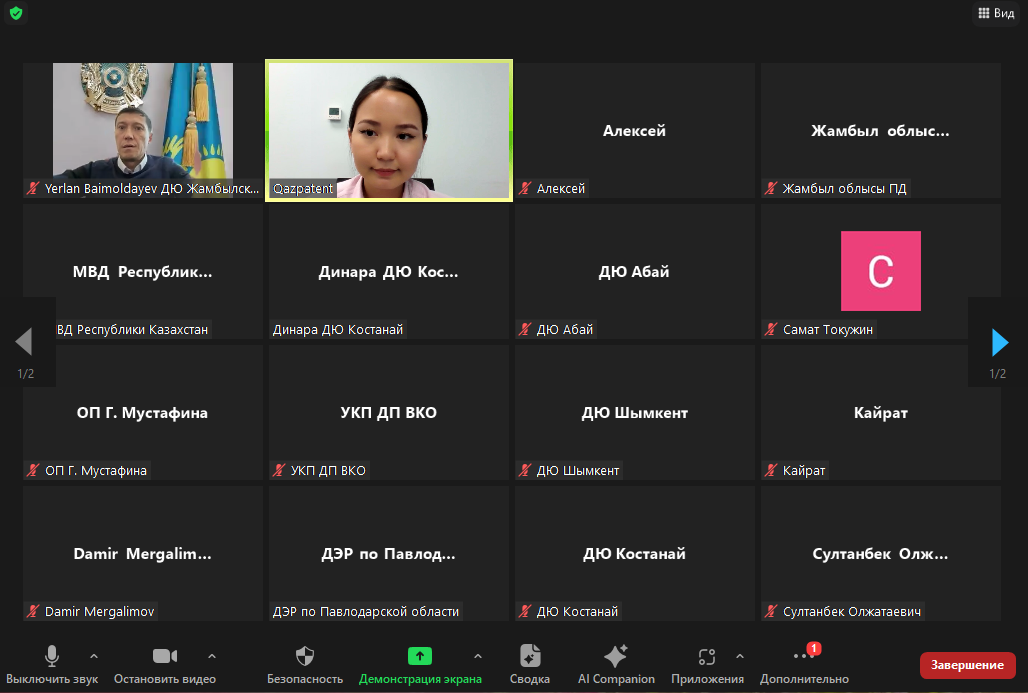Click the red Завершение end button
Screen dimensions: 1028x693
click(x=967, y=665)
